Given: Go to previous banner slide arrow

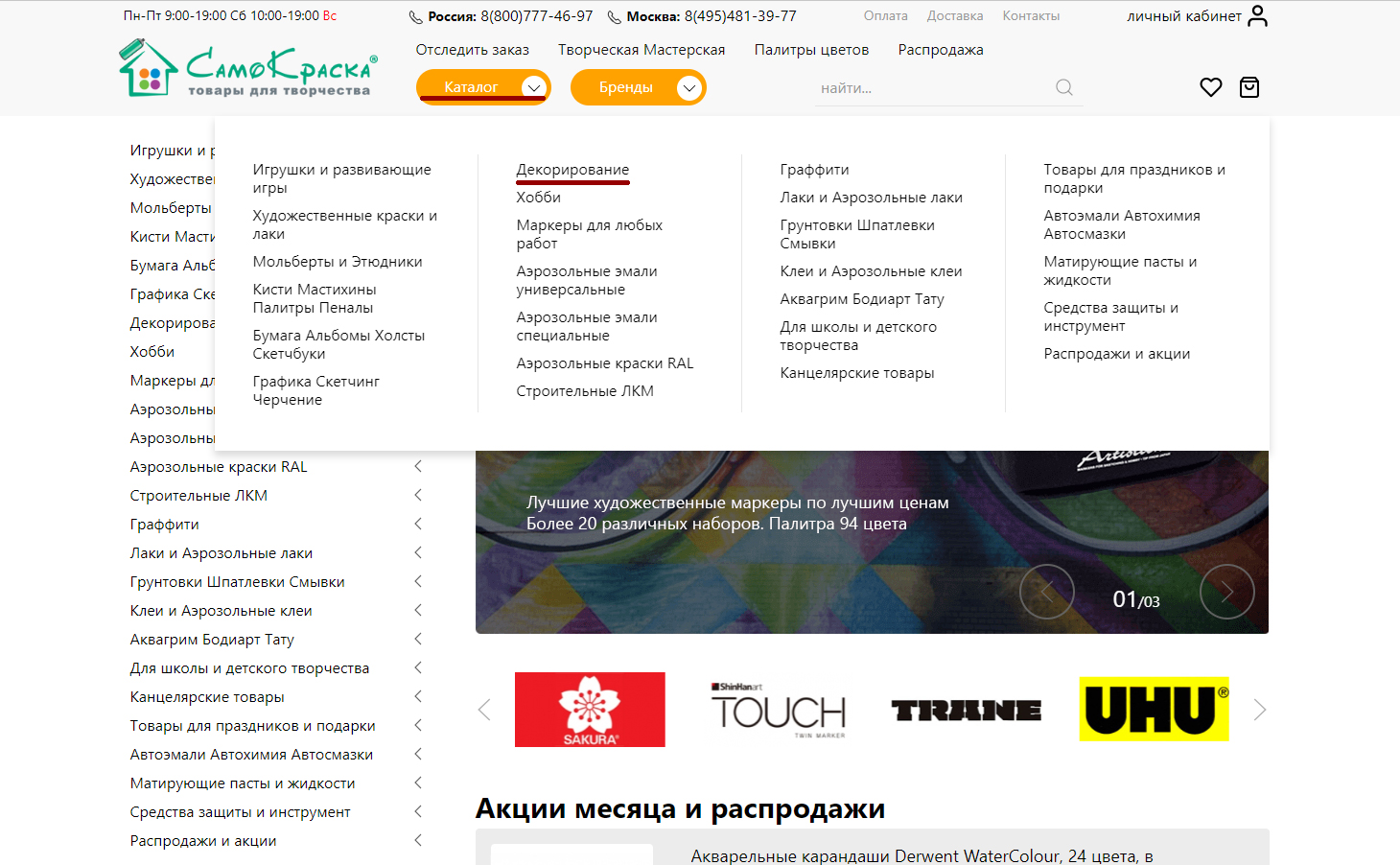Looking at the screenshot, I should pyautogui.click(x=1046, y=592).
